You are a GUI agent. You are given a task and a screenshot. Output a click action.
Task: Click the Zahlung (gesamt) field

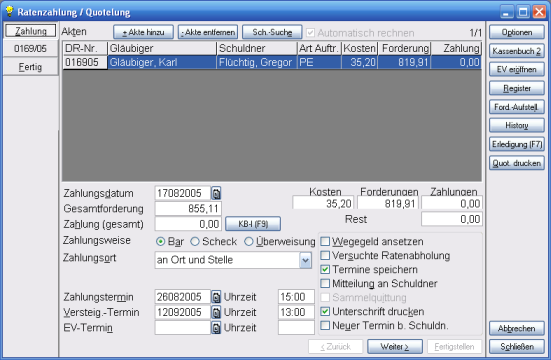coord(188,224)
